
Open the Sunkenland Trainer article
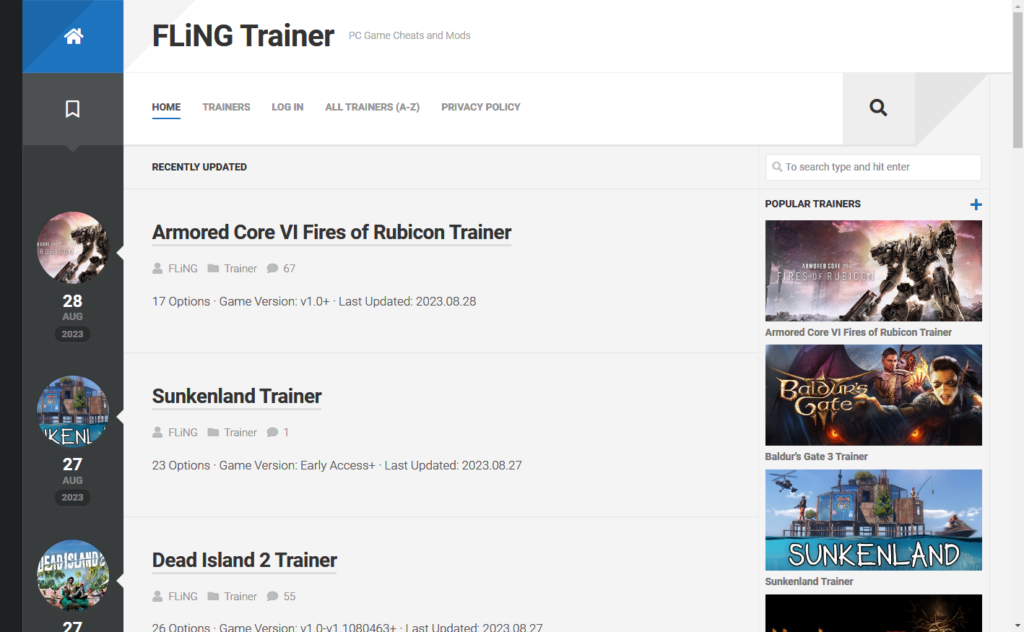point(236,396)
